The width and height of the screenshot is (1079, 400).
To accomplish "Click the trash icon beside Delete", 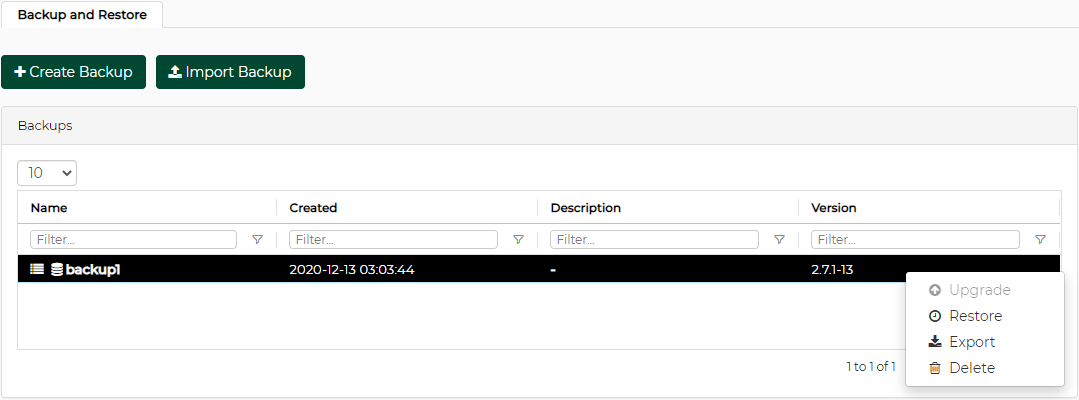I will 935,368.
